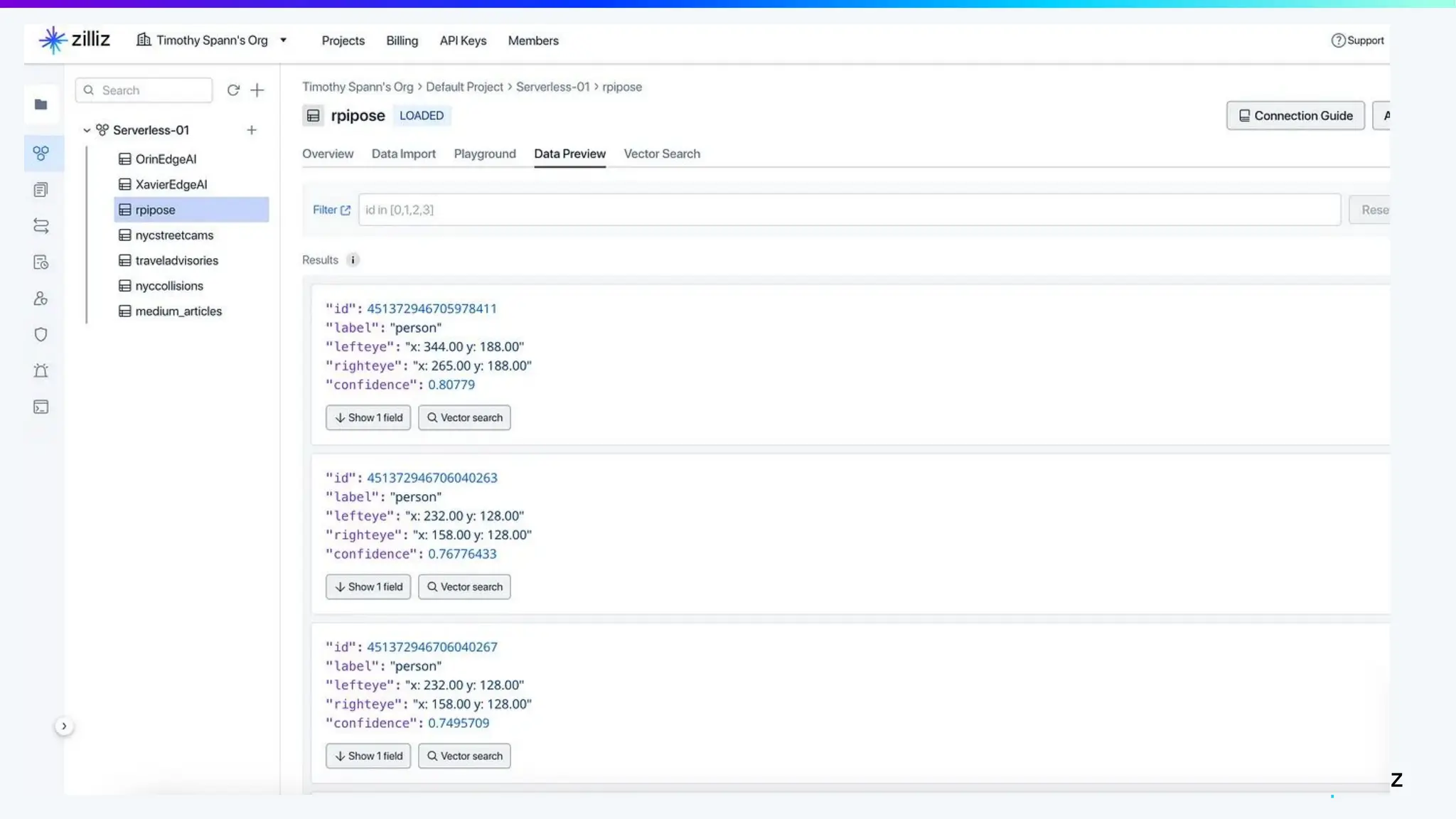Open the pipelines arrows icon in sidebar
The image size is (1456, 819).
click(x=41, y=226)
